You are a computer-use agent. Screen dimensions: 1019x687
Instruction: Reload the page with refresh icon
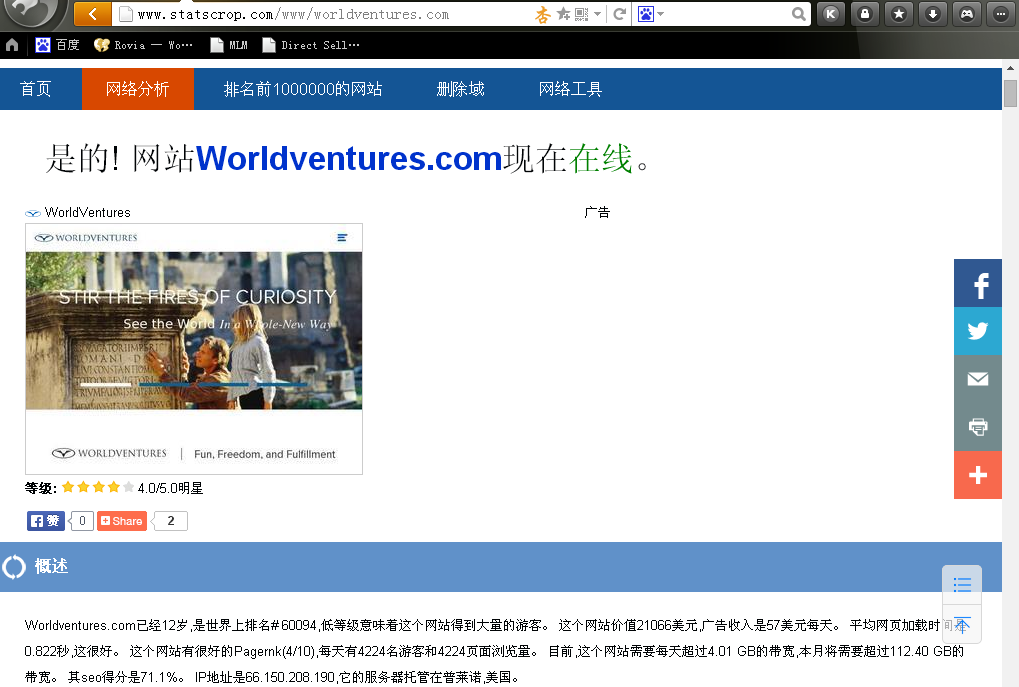(619, 14)
